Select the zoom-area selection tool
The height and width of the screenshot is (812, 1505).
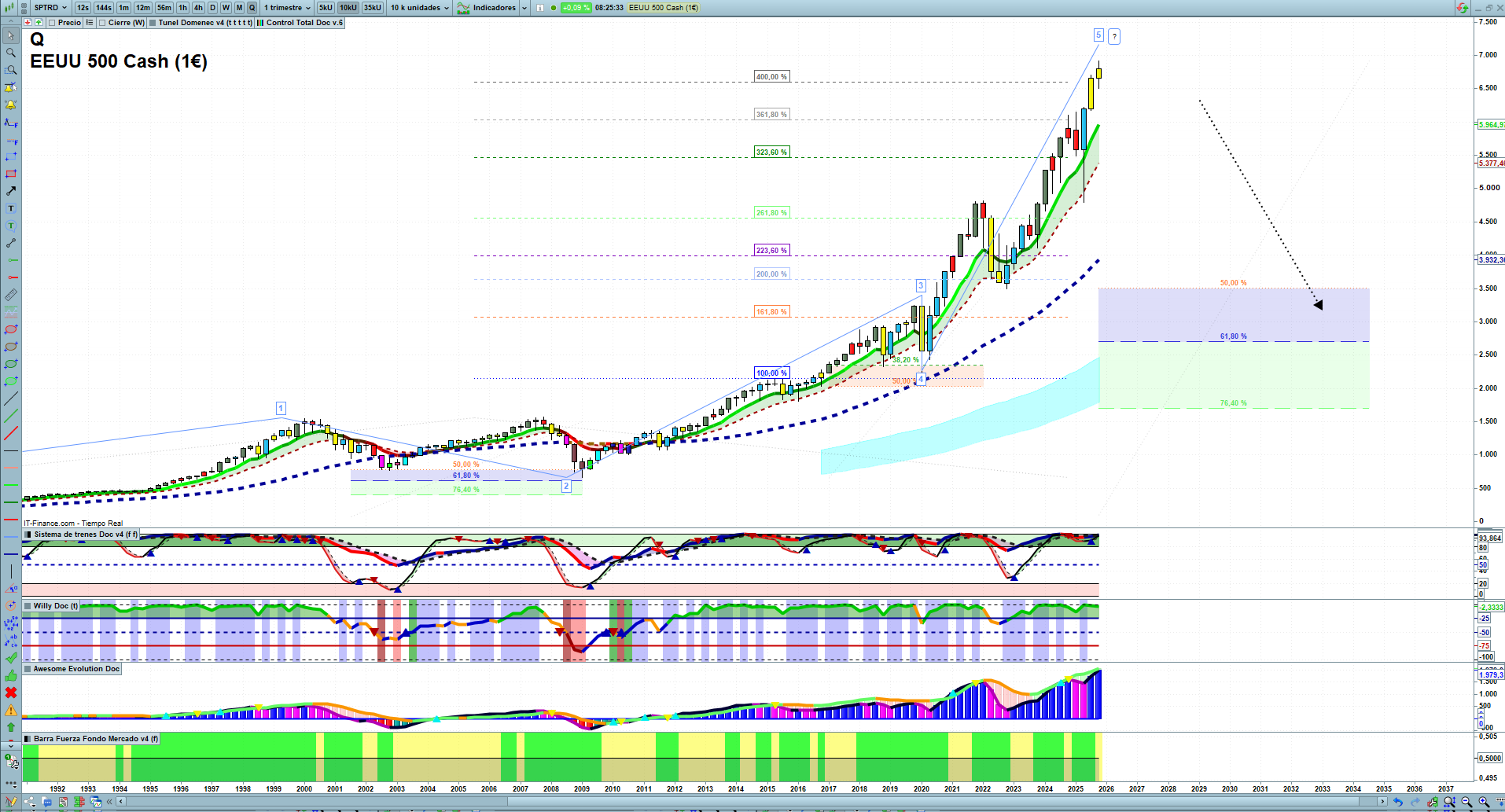(x=11, y=70)
